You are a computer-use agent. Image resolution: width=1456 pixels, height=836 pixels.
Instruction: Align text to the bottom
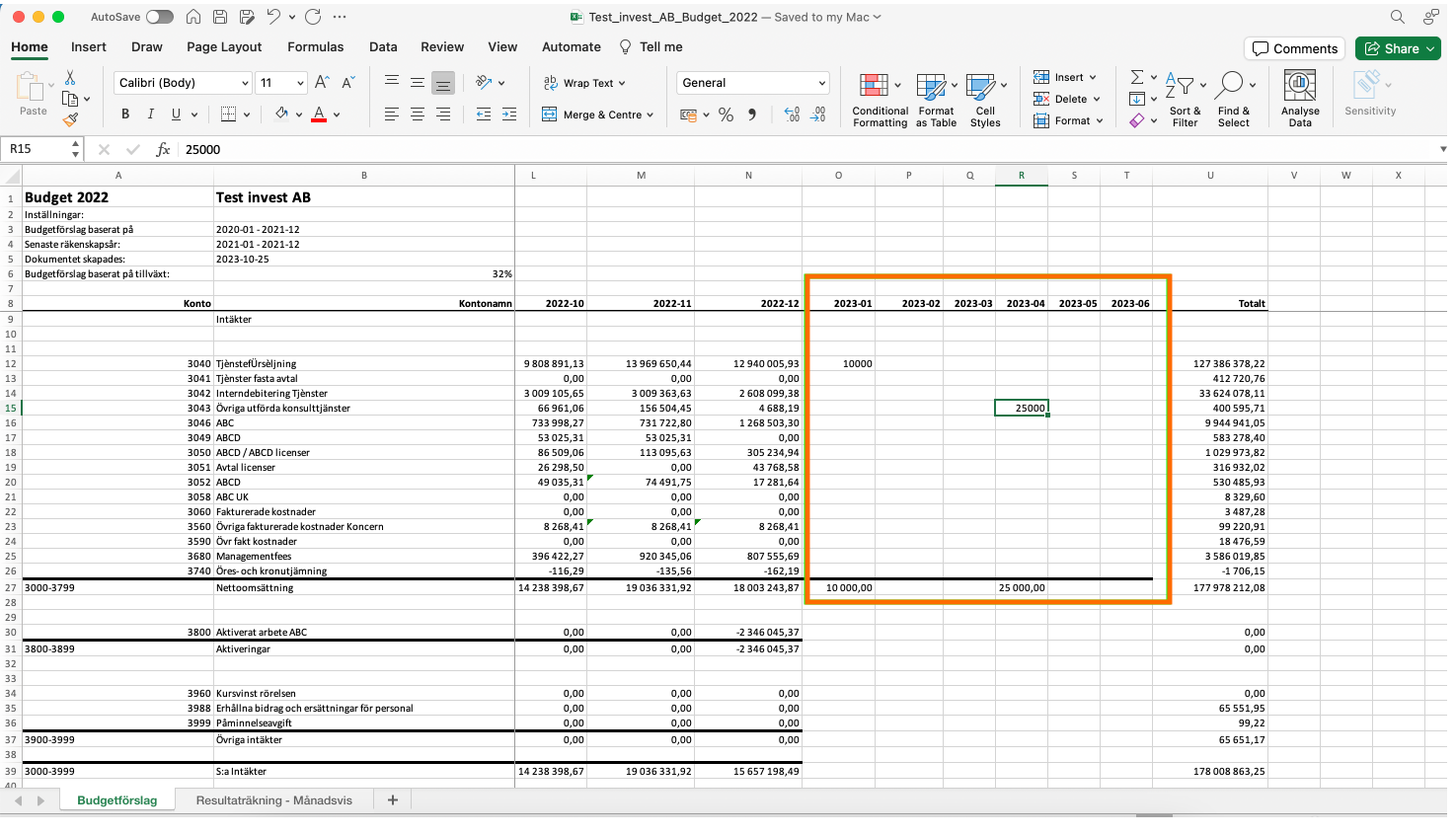pyautogui.click(x=443, y=83)
